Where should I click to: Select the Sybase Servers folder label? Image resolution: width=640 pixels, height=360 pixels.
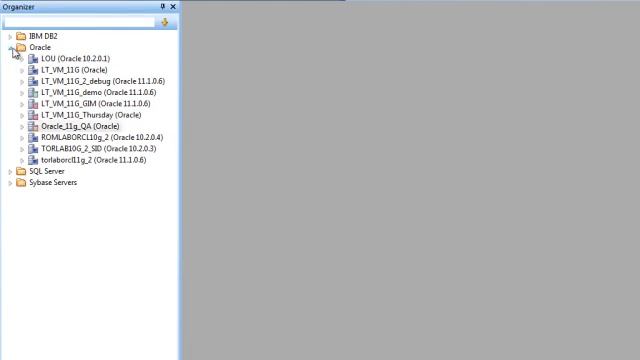(x=53, y=182)
